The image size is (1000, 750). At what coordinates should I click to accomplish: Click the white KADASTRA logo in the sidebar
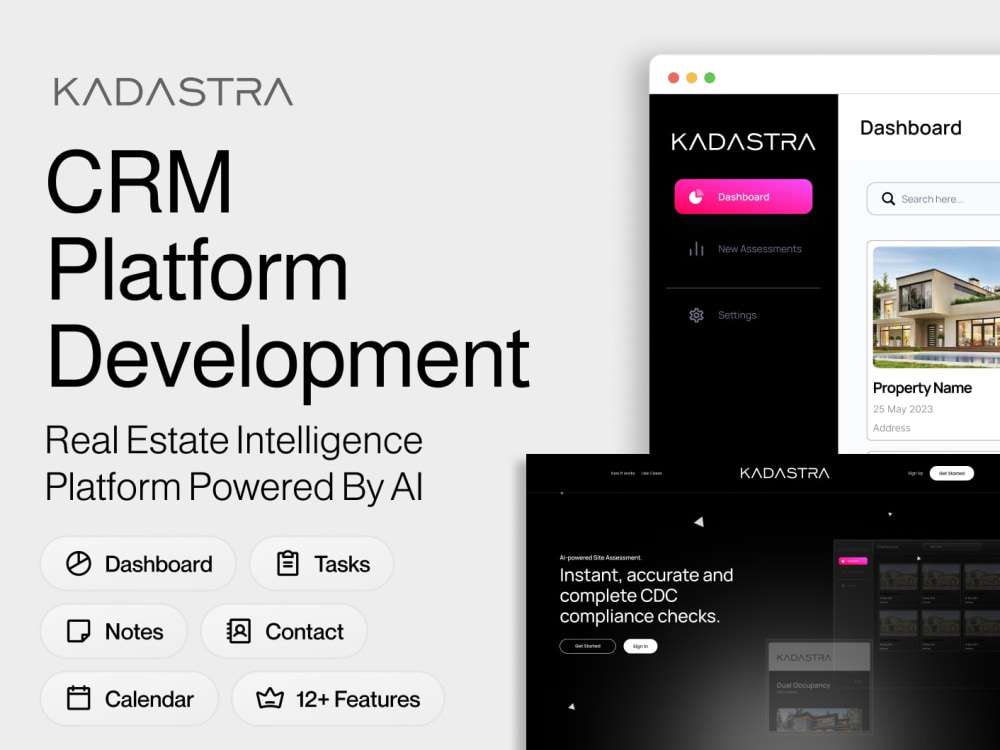tap(743, 142)
